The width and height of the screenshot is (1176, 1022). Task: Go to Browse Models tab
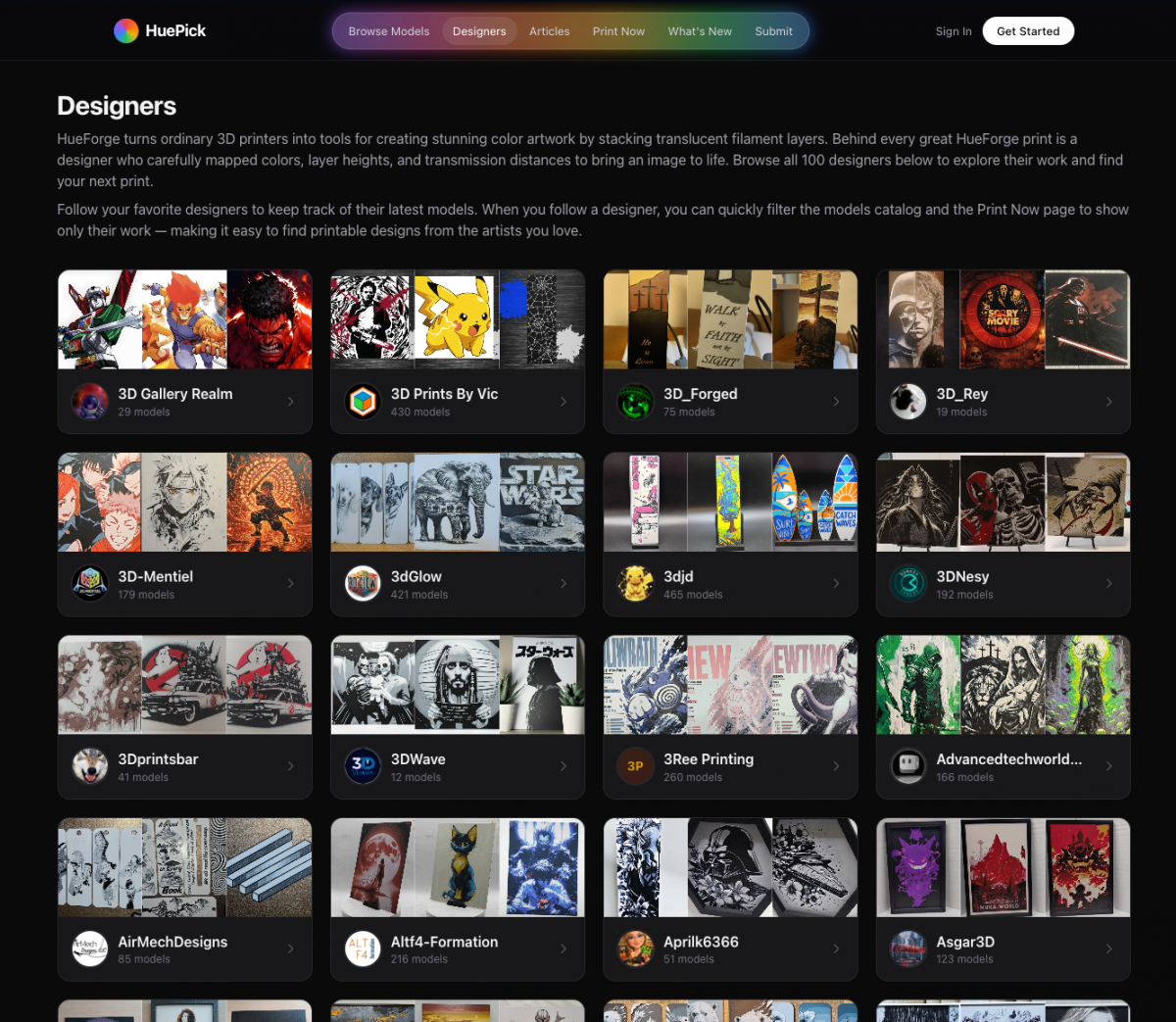point(389,31)
